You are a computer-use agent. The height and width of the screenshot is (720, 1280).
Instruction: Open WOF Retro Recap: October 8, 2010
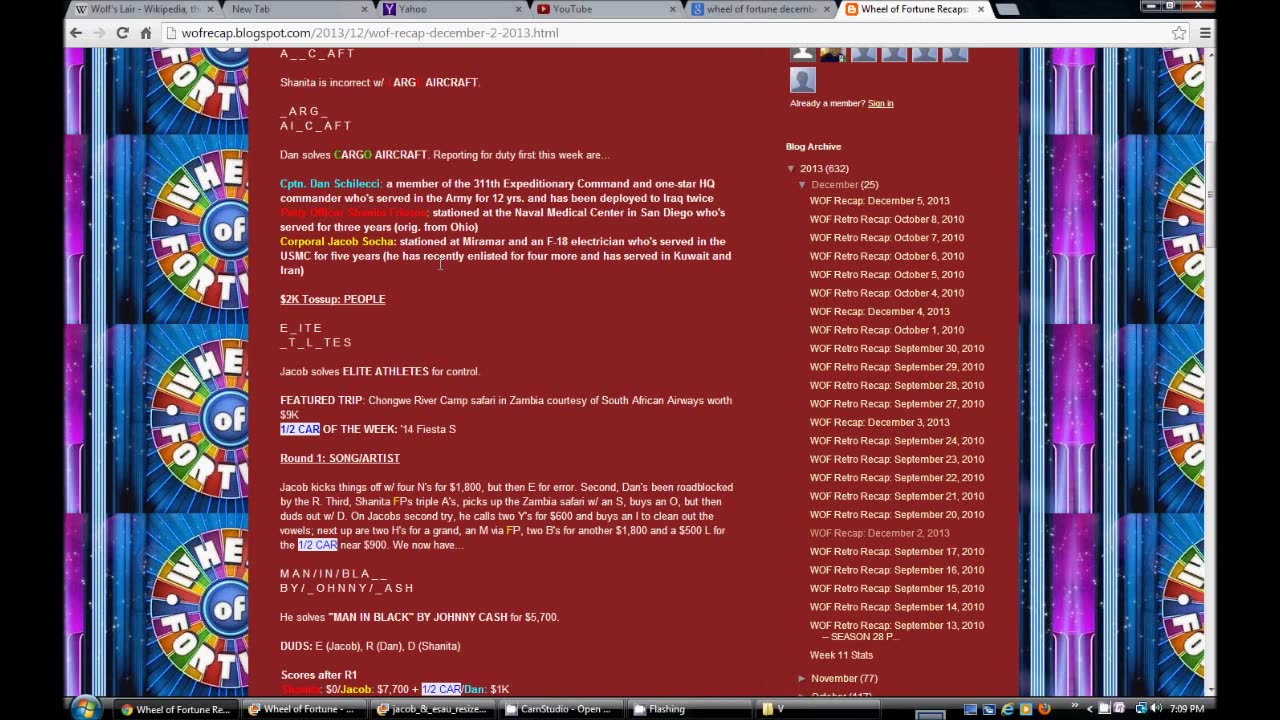[x=887, y=219]
